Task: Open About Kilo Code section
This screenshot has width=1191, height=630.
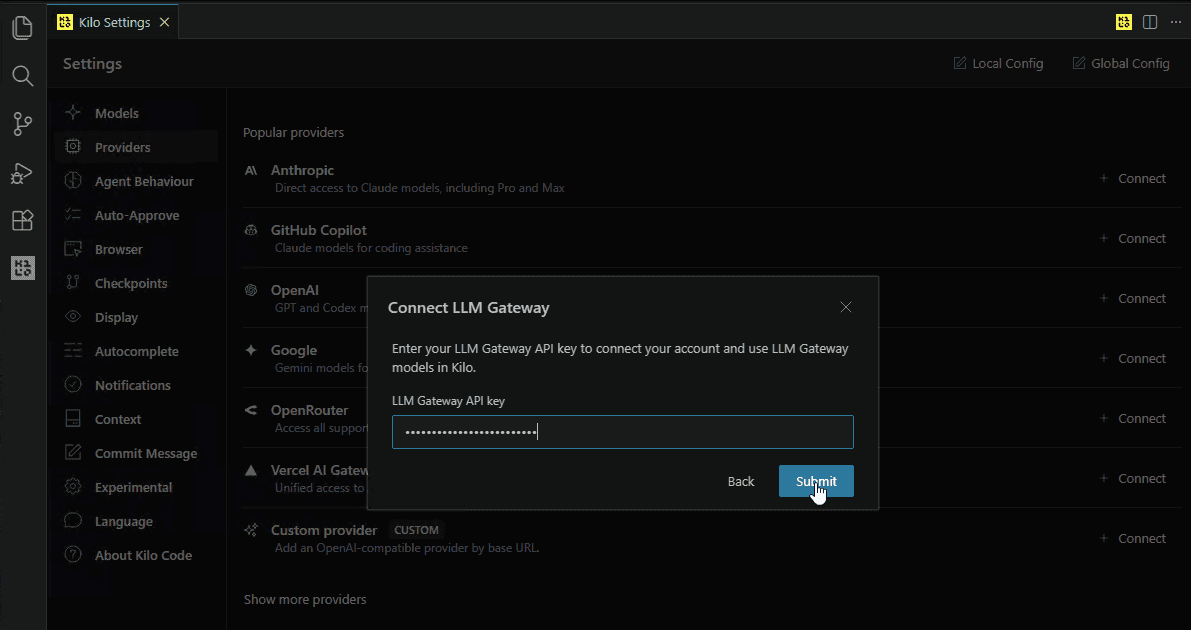Action: (136, 556)
